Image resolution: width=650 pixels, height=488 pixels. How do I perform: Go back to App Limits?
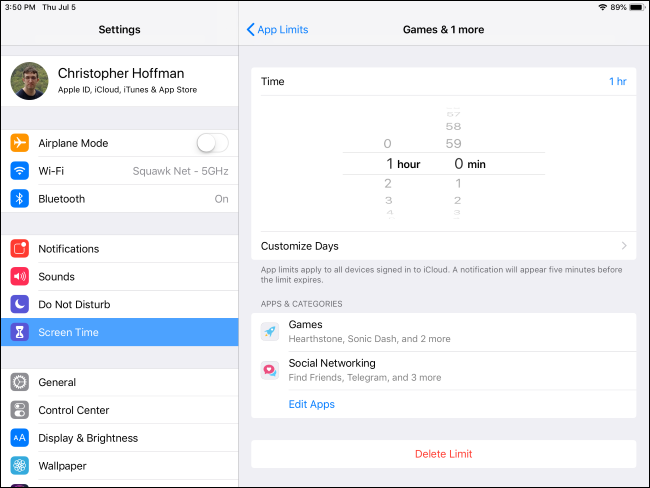click(278, 30)
